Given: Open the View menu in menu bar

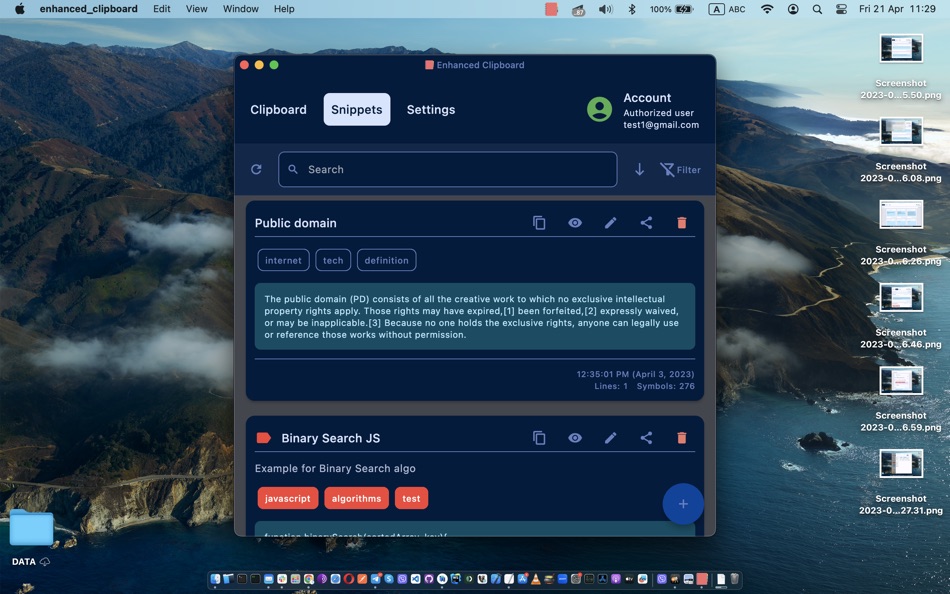Looking at the screenshot, I should click(x=196, y=9).
